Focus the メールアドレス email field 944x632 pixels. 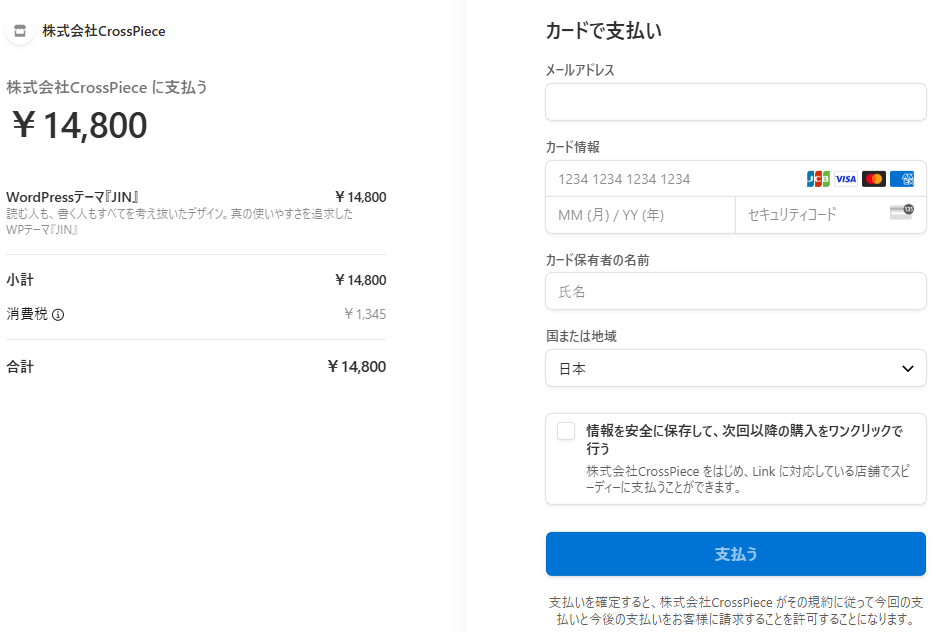point(736,102)
